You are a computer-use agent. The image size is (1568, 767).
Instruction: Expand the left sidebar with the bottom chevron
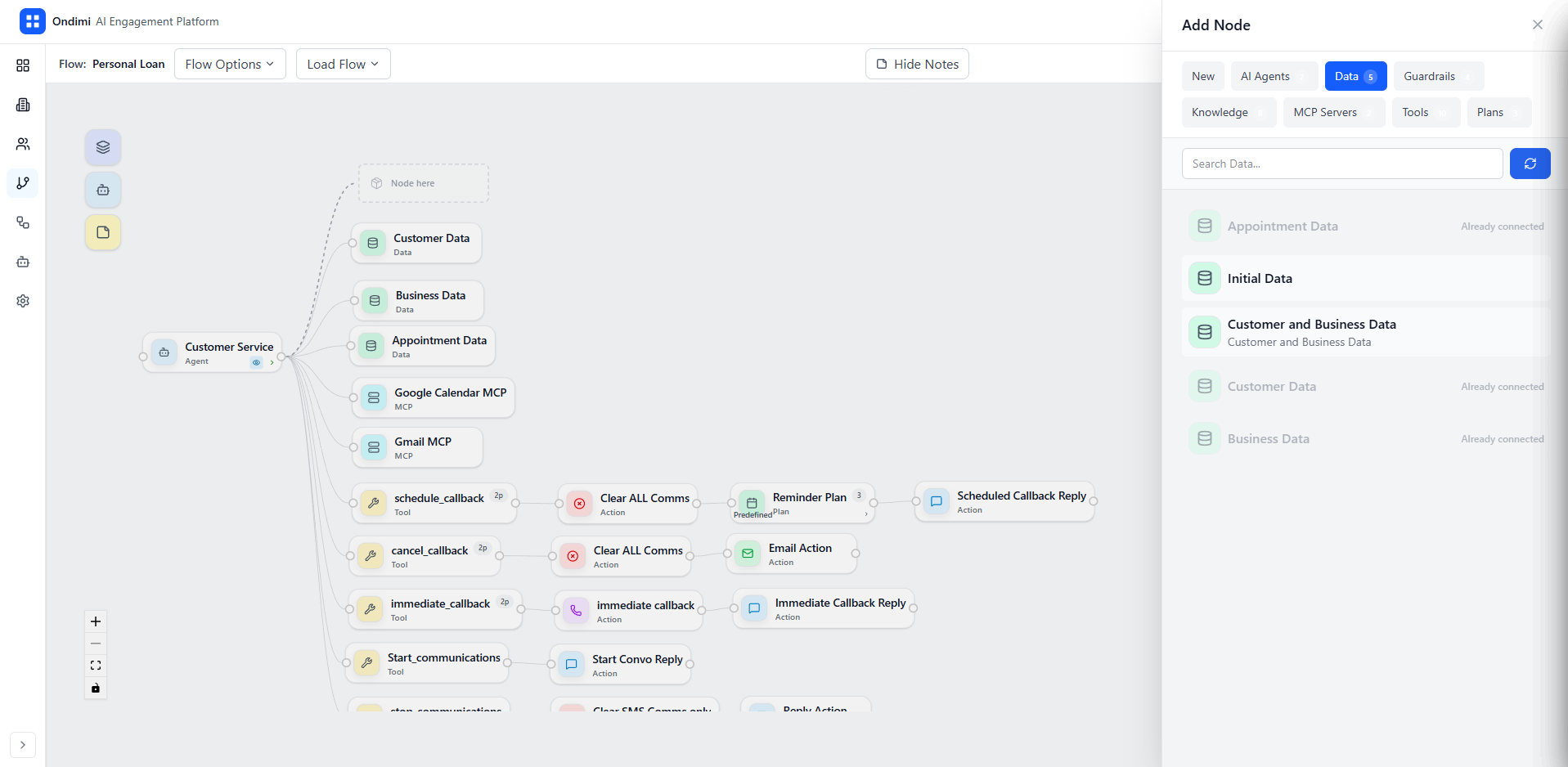coord(23,745)
